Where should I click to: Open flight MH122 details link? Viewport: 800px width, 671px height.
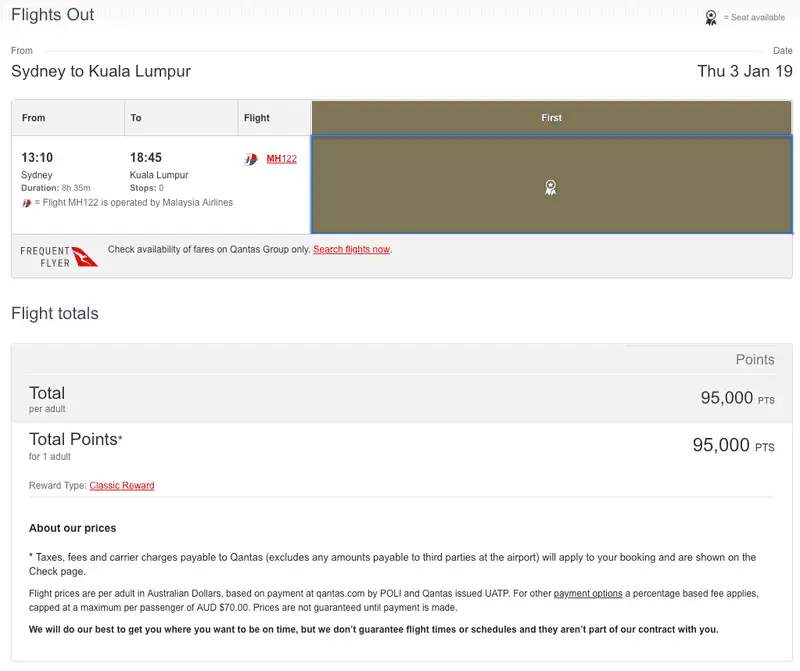pyautogui.click(x=282, y=159)
